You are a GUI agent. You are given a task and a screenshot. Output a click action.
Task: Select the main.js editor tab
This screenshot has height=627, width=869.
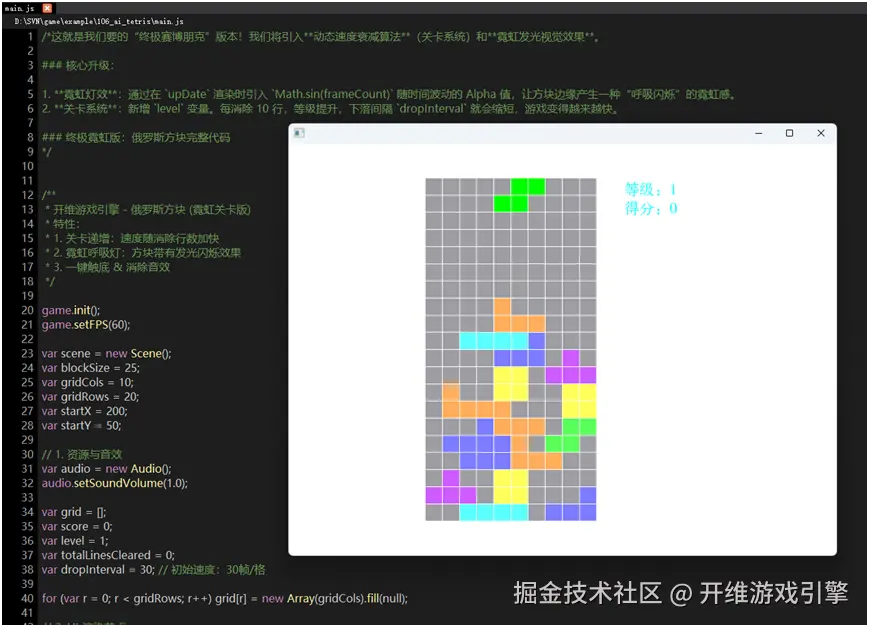(x=20, y=7)
